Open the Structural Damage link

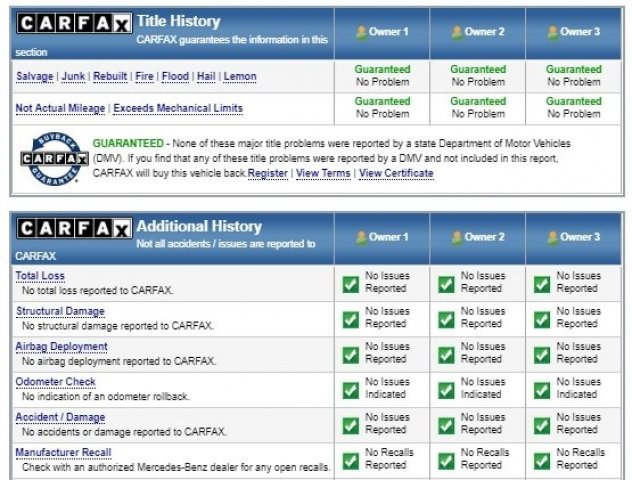coord(60,311)
